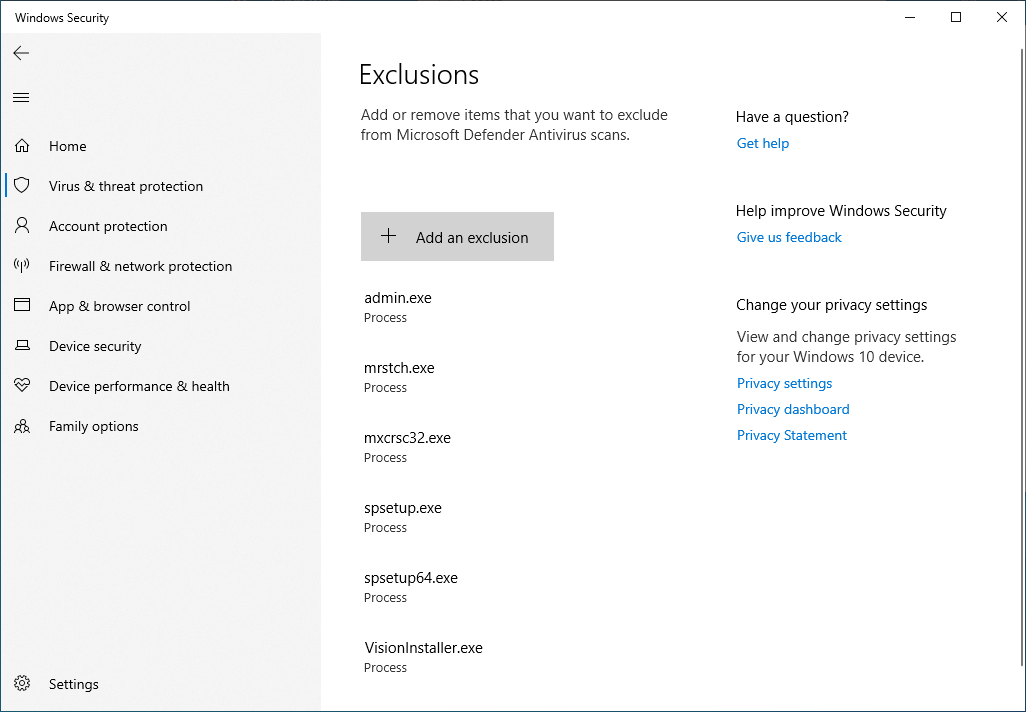Open Settings at sidebar bottom

(74, 684)
